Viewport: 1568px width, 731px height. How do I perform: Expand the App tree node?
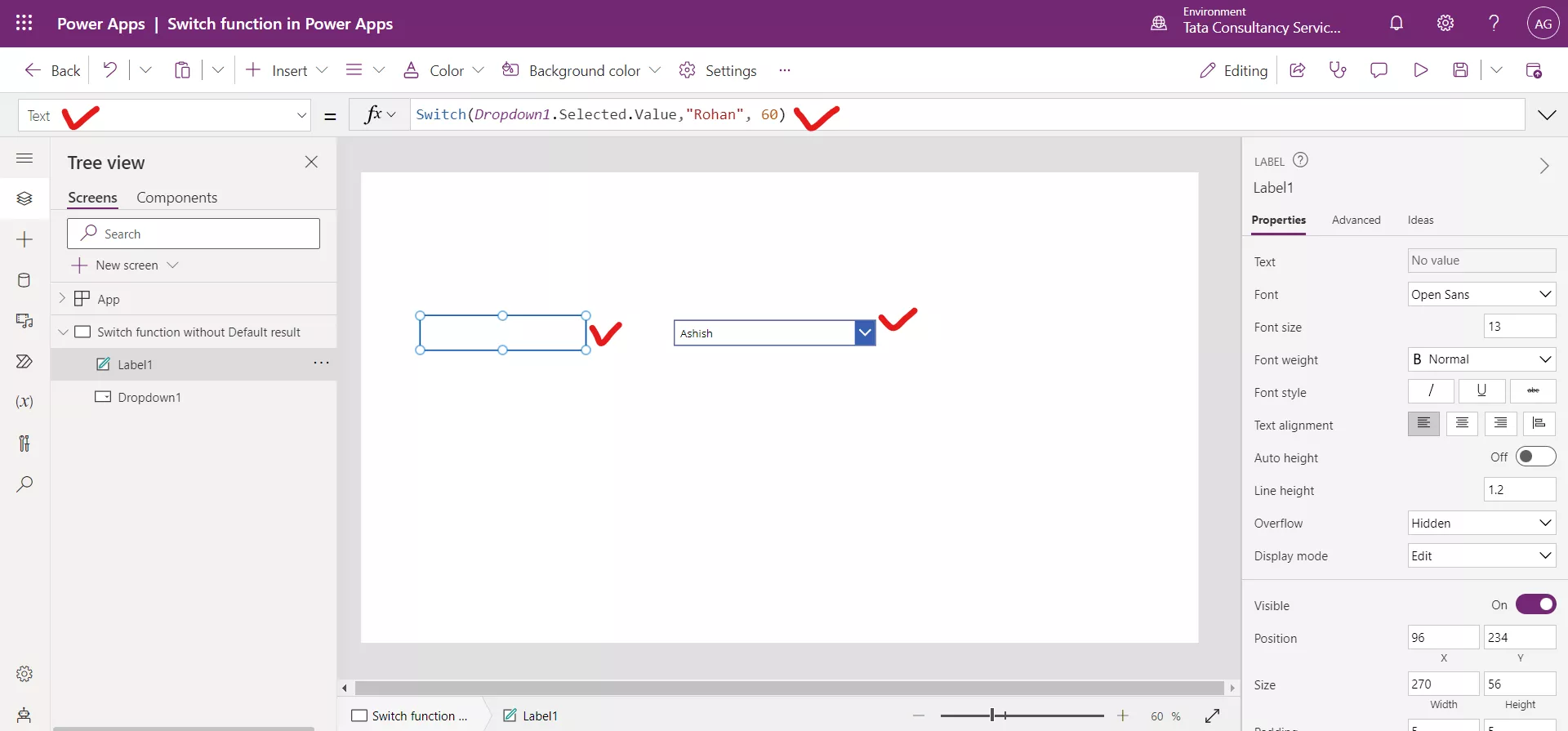pyautogui.click(x=62, y=298)
